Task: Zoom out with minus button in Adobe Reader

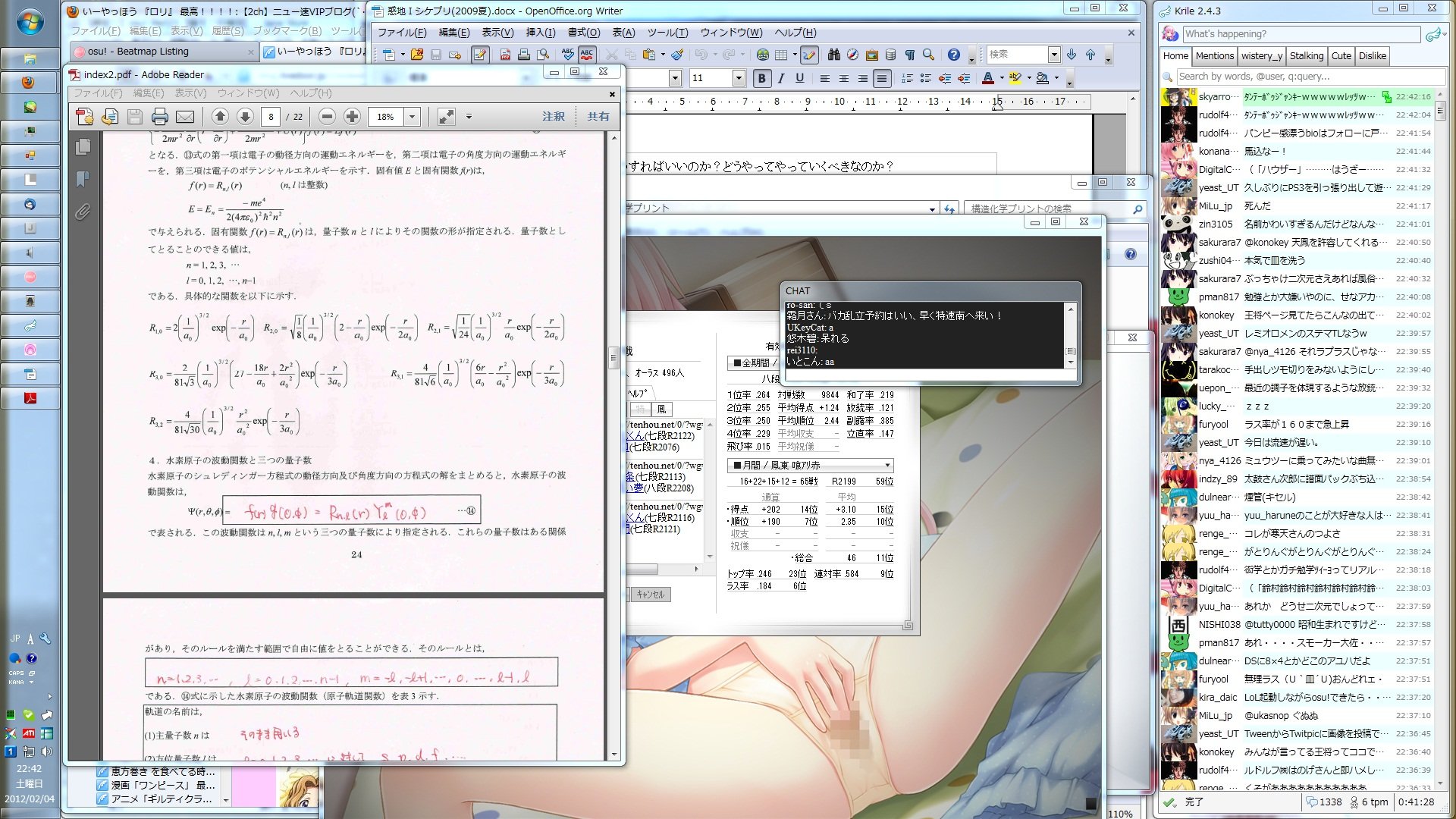Action: [x=327, y=116]
